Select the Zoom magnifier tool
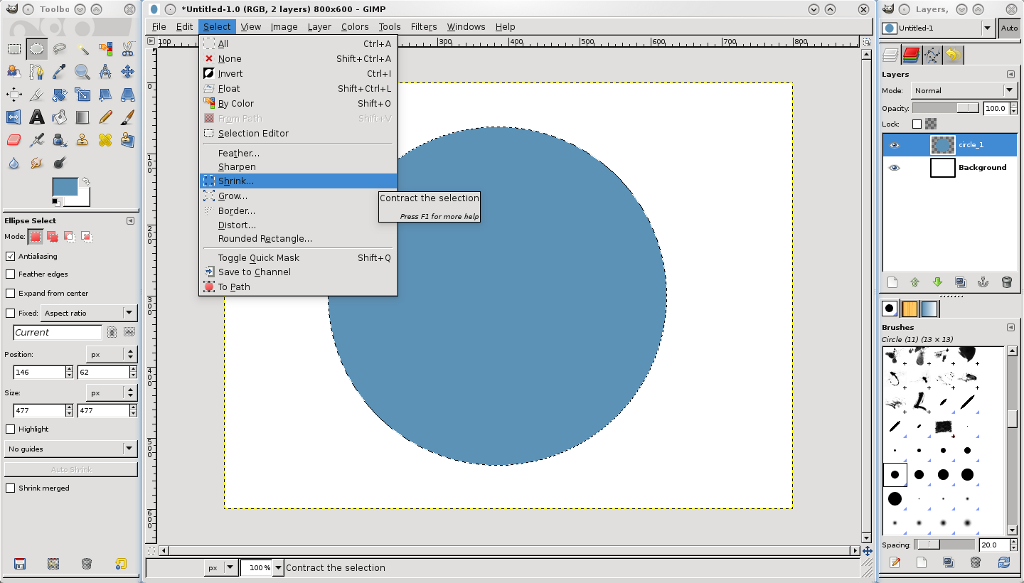This screenshot has height=583, width=1024. click(82, 72)
